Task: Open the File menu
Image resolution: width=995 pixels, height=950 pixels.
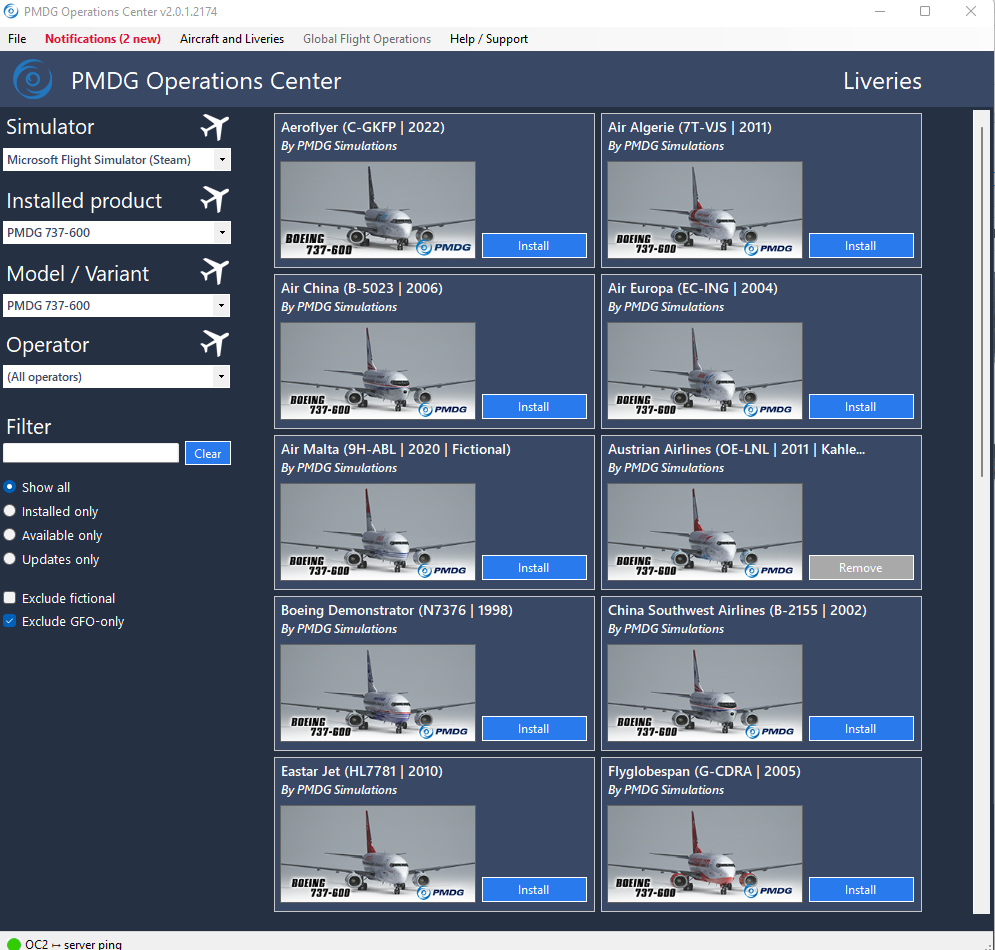Action: [x=17, y=39]
